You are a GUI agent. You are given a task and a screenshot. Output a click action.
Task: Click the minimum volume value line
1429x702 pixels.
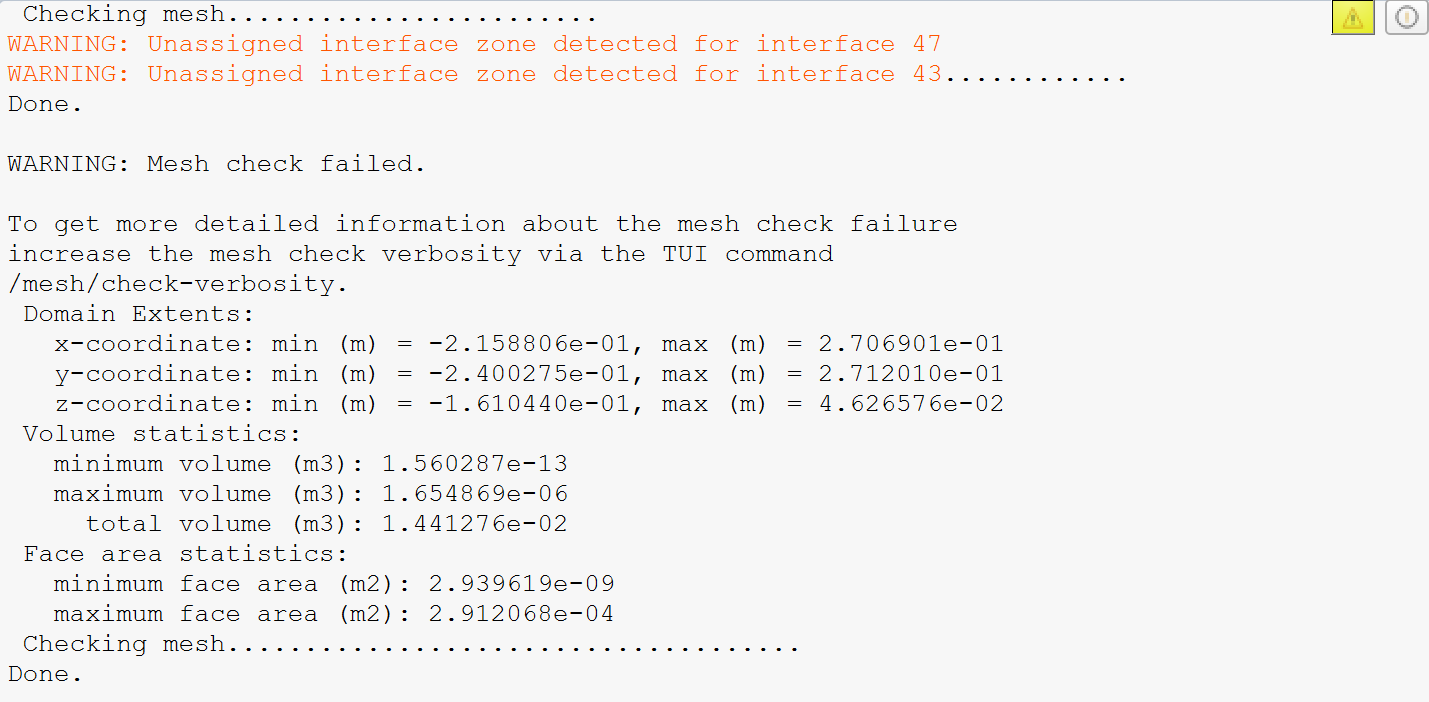tap(310, 464)
